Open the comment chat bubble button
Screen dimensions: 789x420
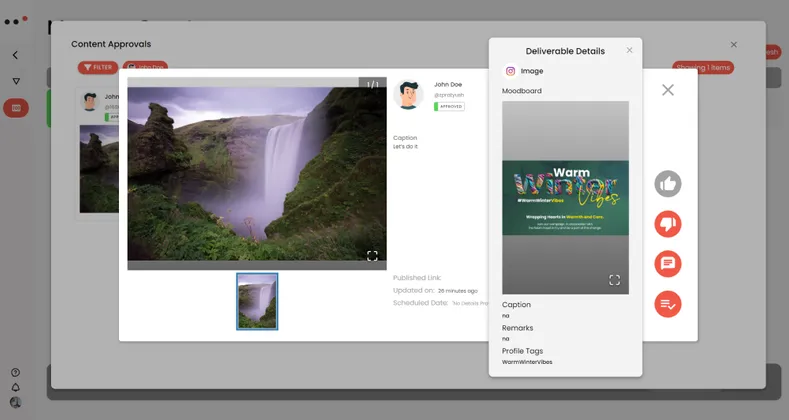[x=668, y=264]
